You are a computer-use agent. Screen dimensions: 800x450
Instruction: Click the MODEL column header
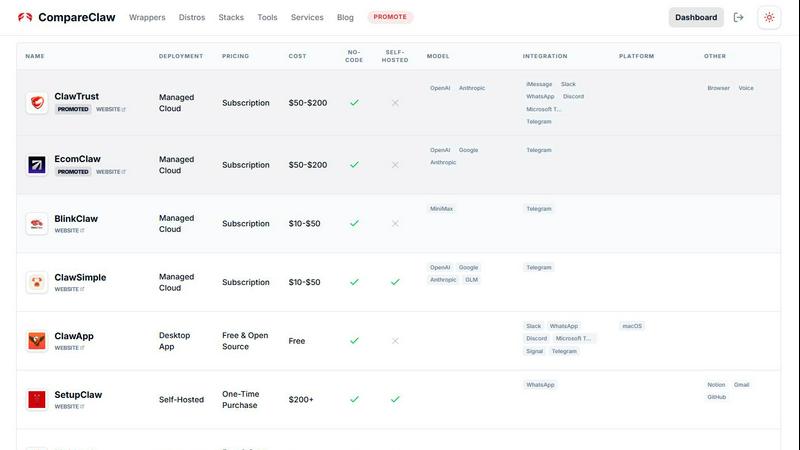coord(438,56)
